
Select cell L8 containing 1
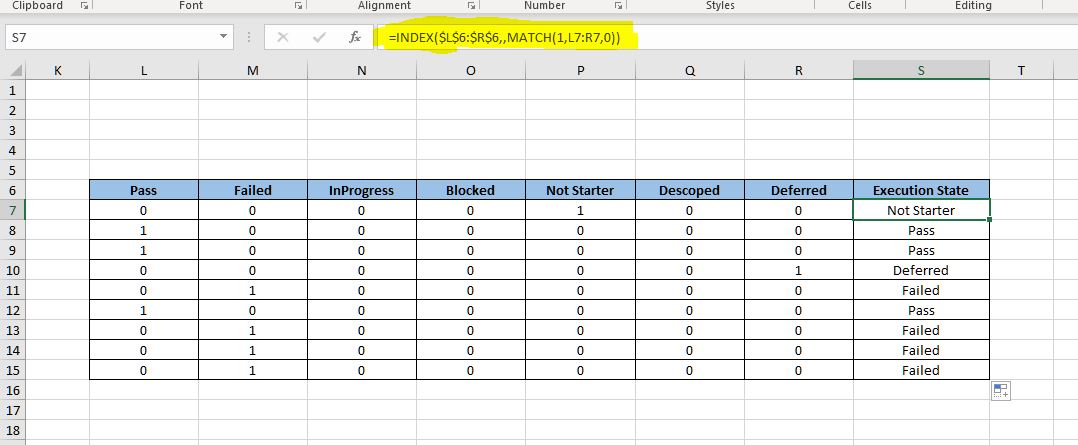click(144, 230)
